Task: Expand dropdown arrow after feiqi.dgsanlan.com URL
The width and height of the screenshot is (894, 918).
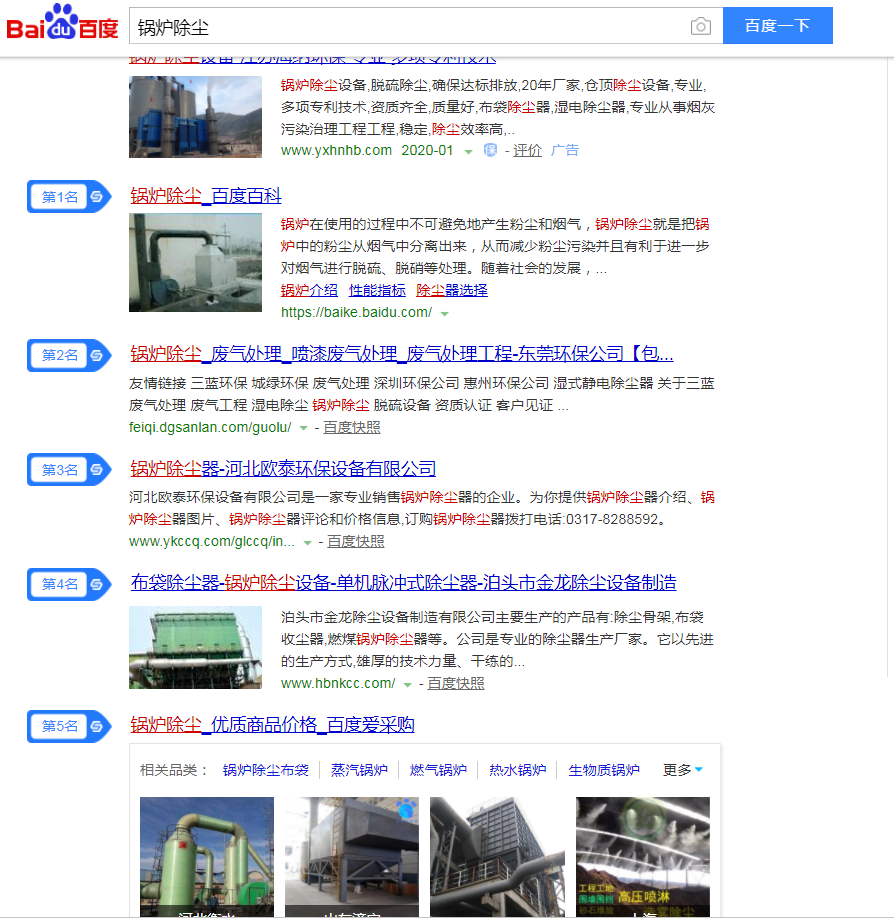Action: (x=303, y=429)
